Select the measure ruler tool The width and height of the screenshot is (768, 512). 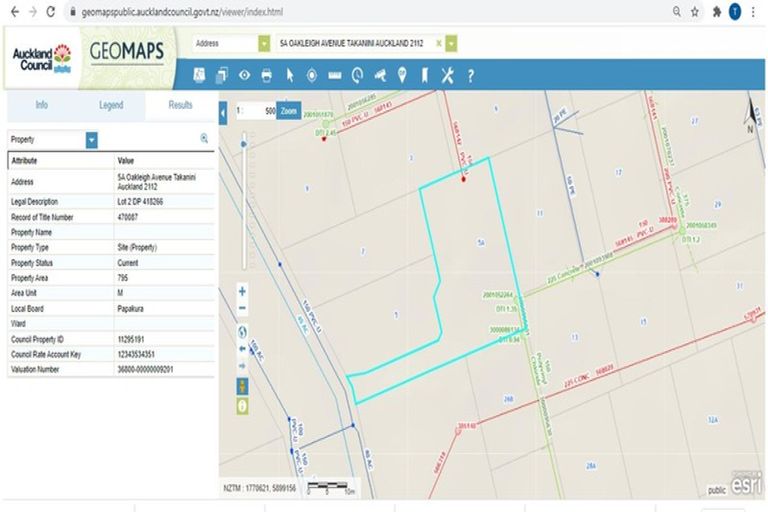tap(334, 75)
